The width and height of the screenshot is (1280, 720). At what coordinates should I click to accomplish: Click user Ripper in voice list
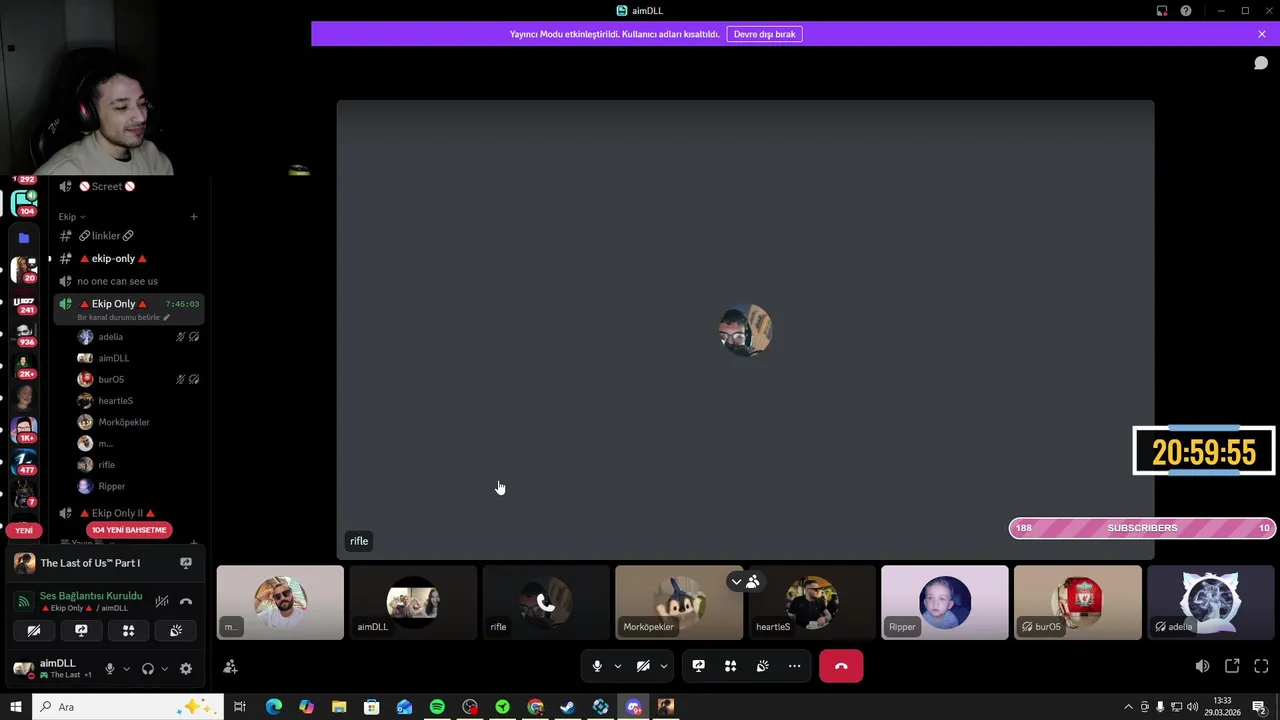tap(139, 486)
